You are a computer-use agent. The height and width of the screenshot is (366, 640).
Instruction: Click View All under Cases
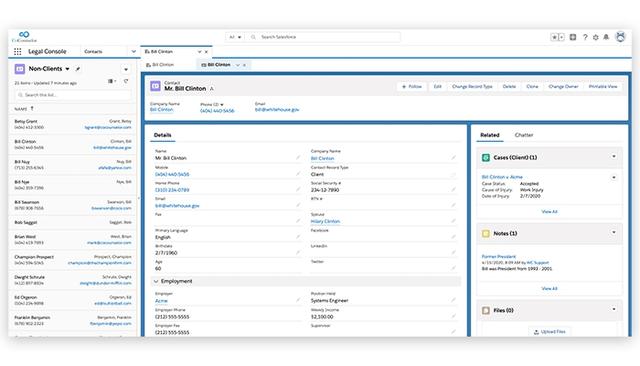(x=549, y=212)
